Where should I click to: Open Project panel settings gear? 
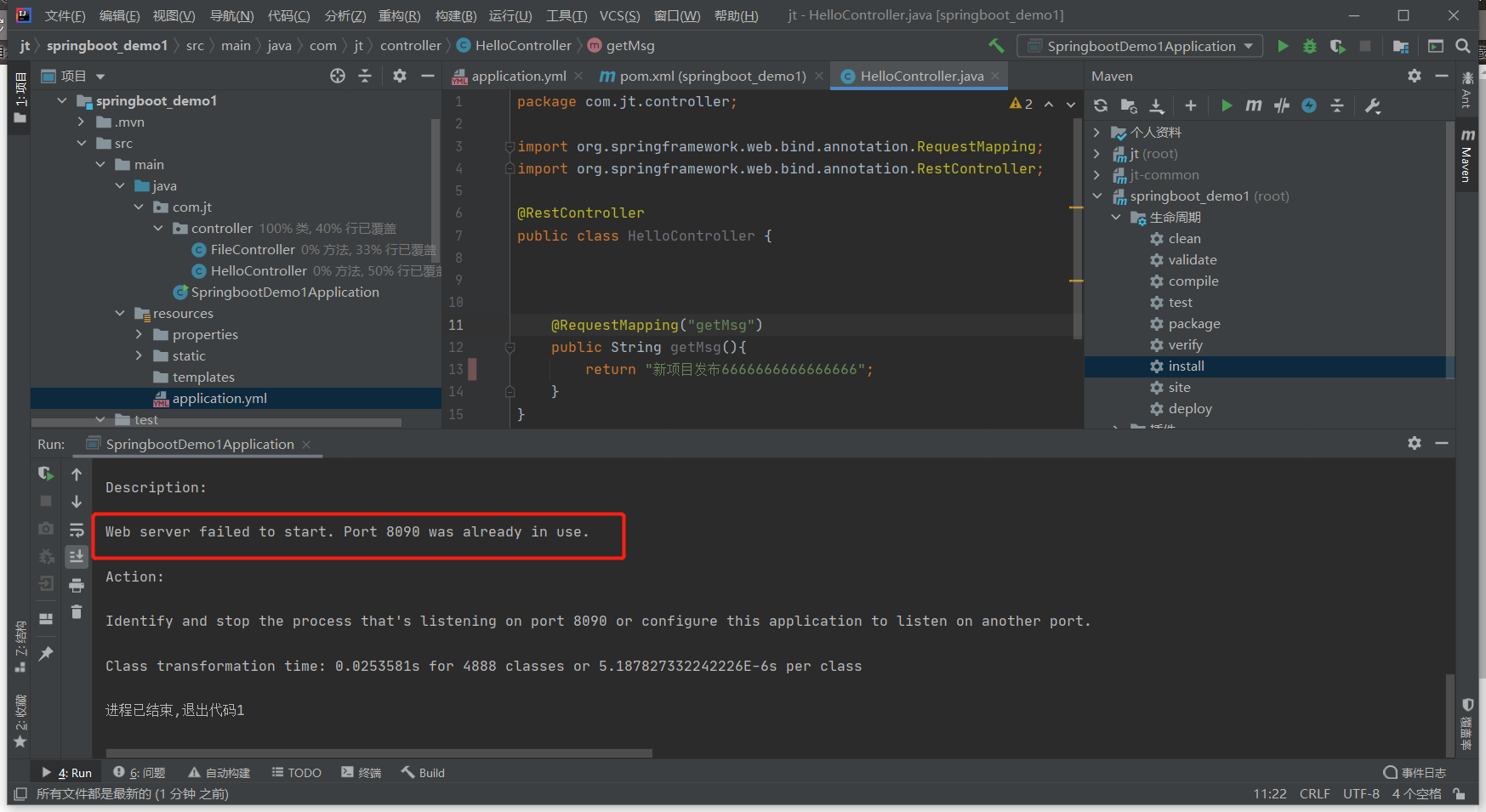click(400, 76)
